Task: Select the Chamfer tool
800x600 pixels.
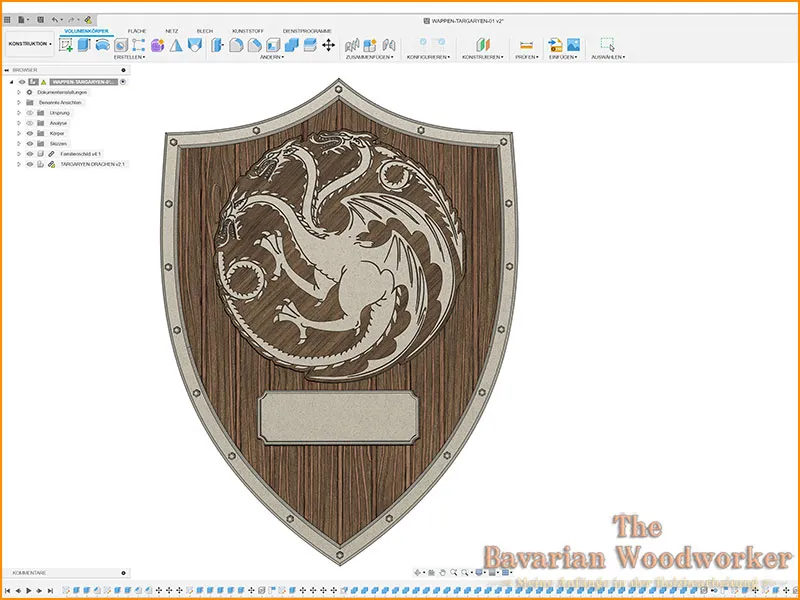Action: click(255, 45)
